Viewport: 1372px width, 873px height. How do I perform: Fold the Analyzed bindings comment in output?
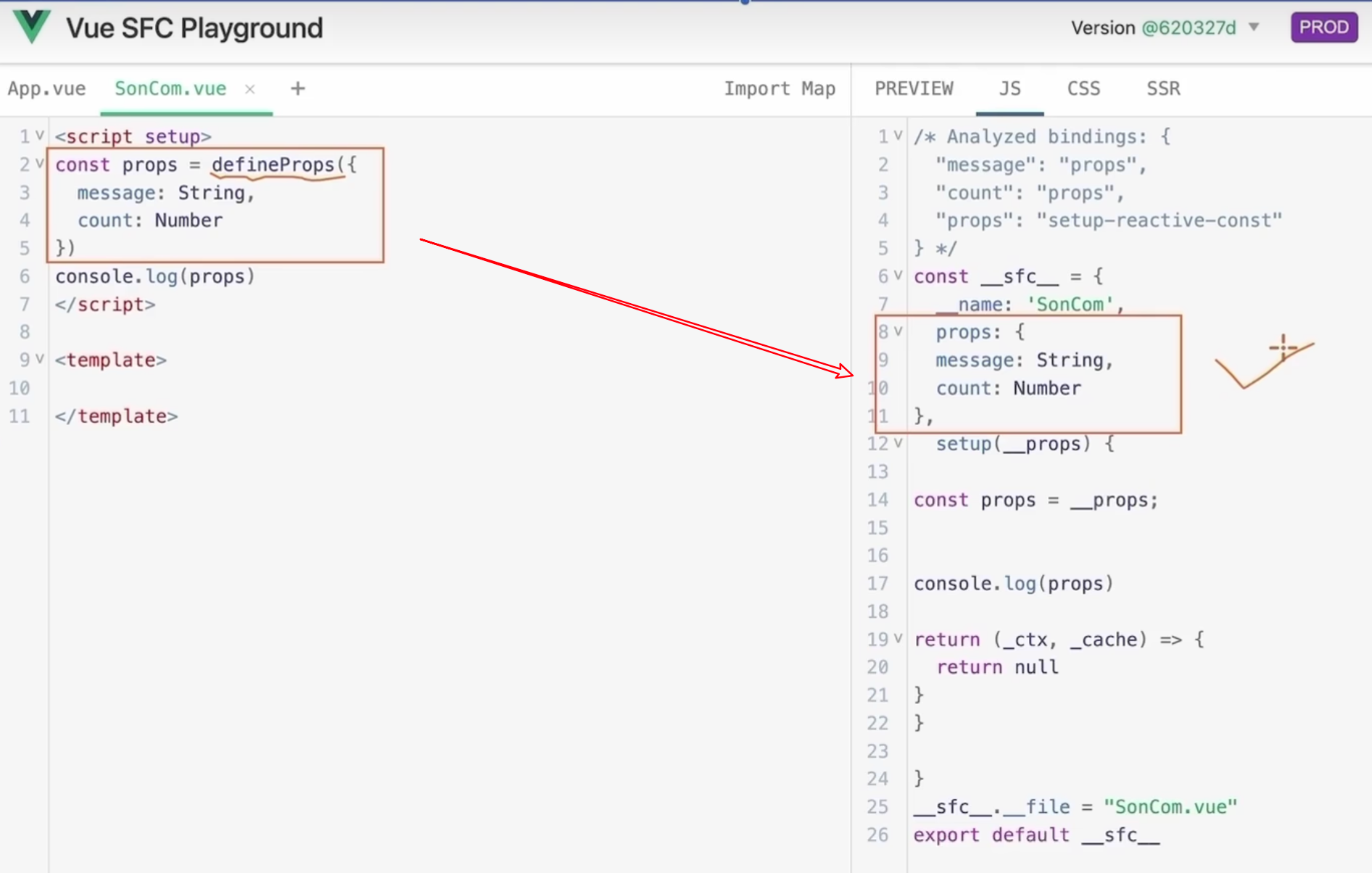pyautogui.click(x=898, y=136)
